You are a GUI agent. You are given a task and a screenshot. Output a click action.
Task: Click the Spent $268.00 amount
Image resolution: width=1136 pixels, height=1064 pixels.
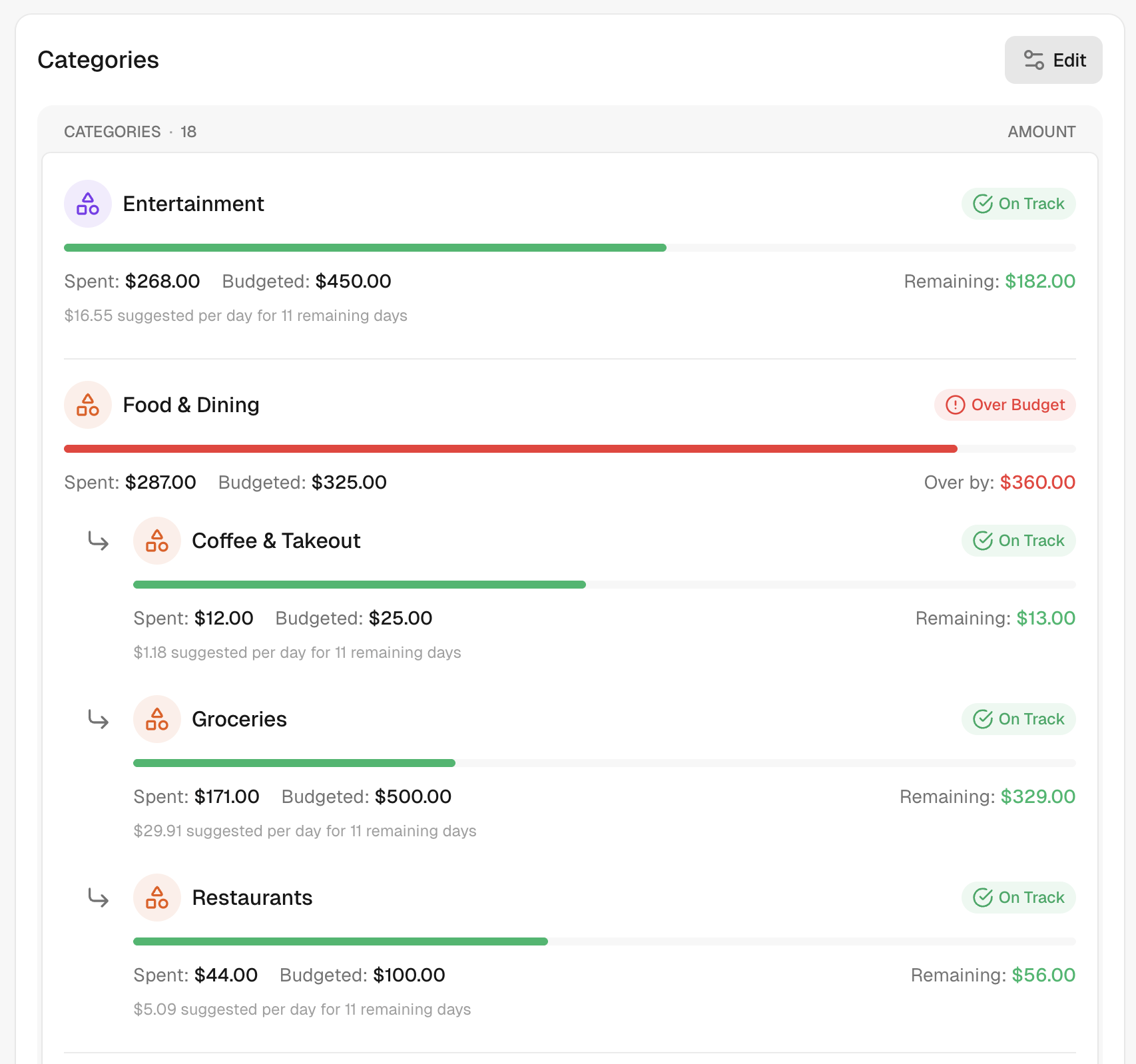click(162, 281)
